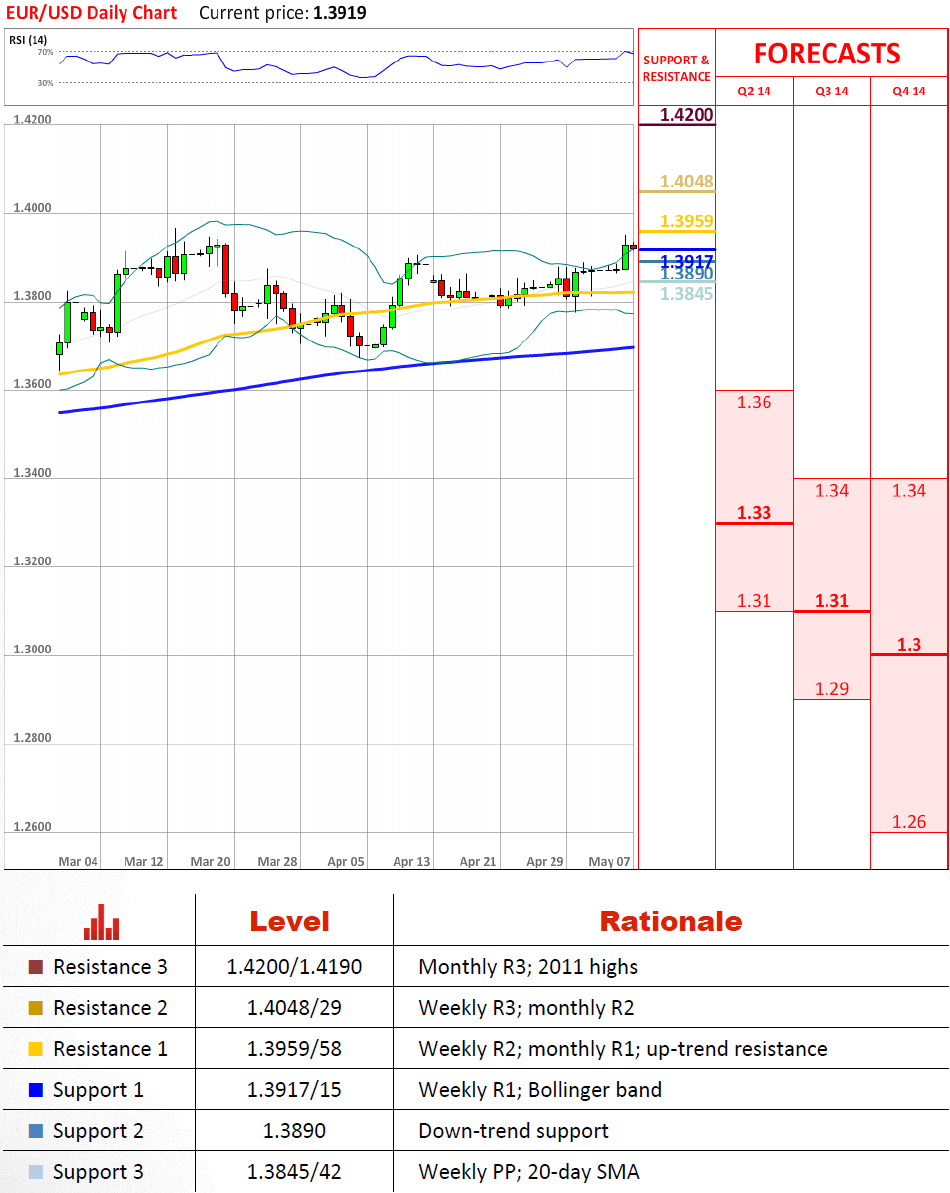Click the 'Level' table column header
Viewport: 950px width, 1193px height.
point(290,922)
